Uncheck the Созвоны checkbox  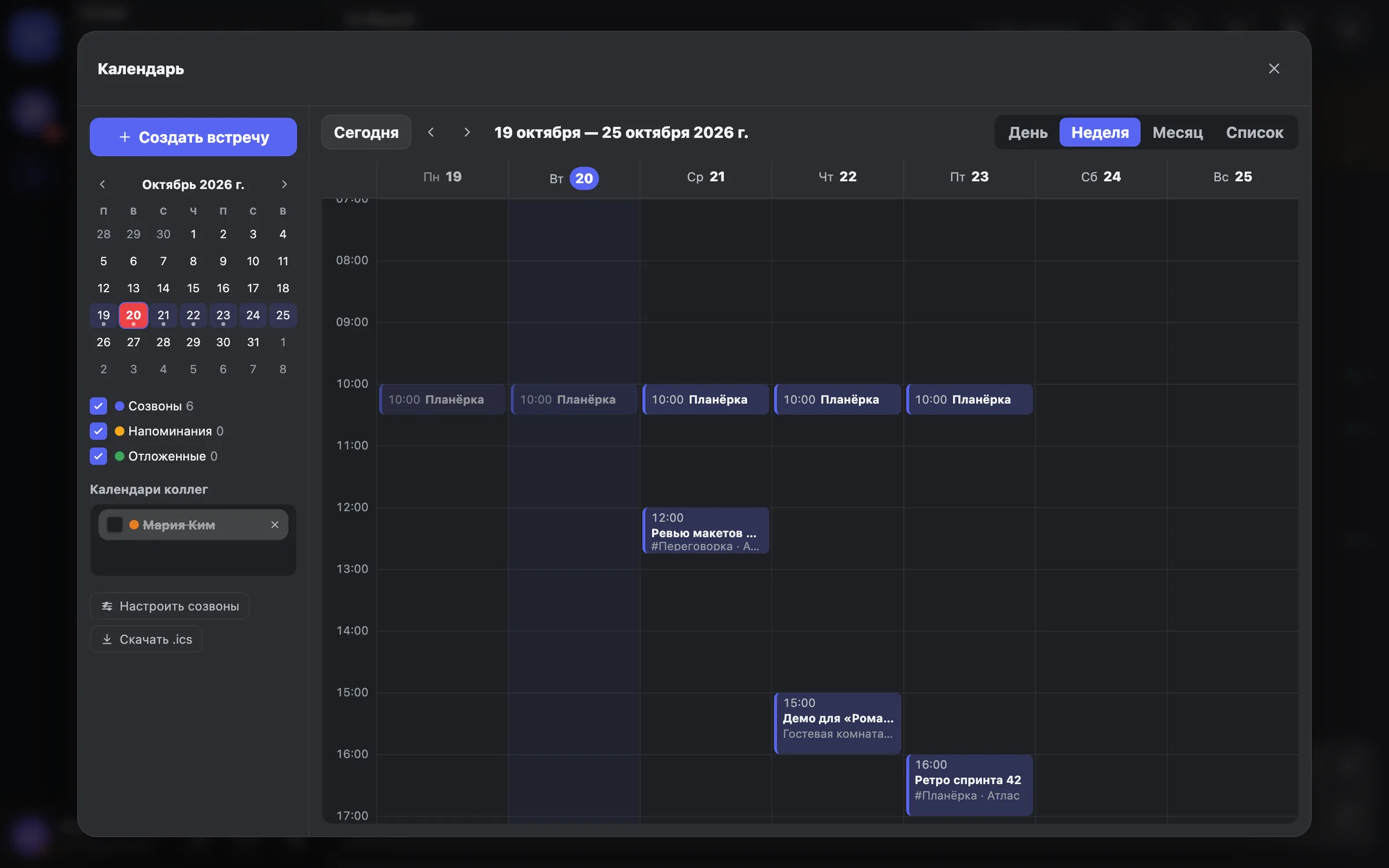point(98,406)
